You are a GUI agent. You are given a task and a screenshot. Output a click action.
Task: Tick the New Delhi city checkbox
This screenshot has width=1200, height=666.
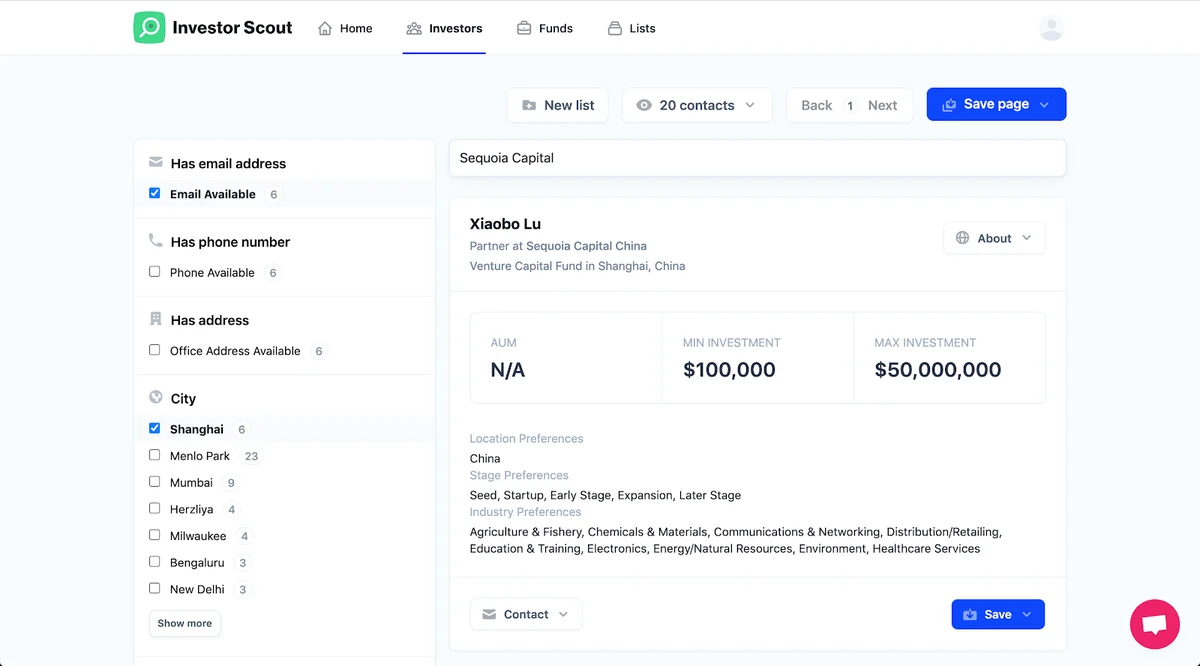pyautogui.click(x=154, y=588)
